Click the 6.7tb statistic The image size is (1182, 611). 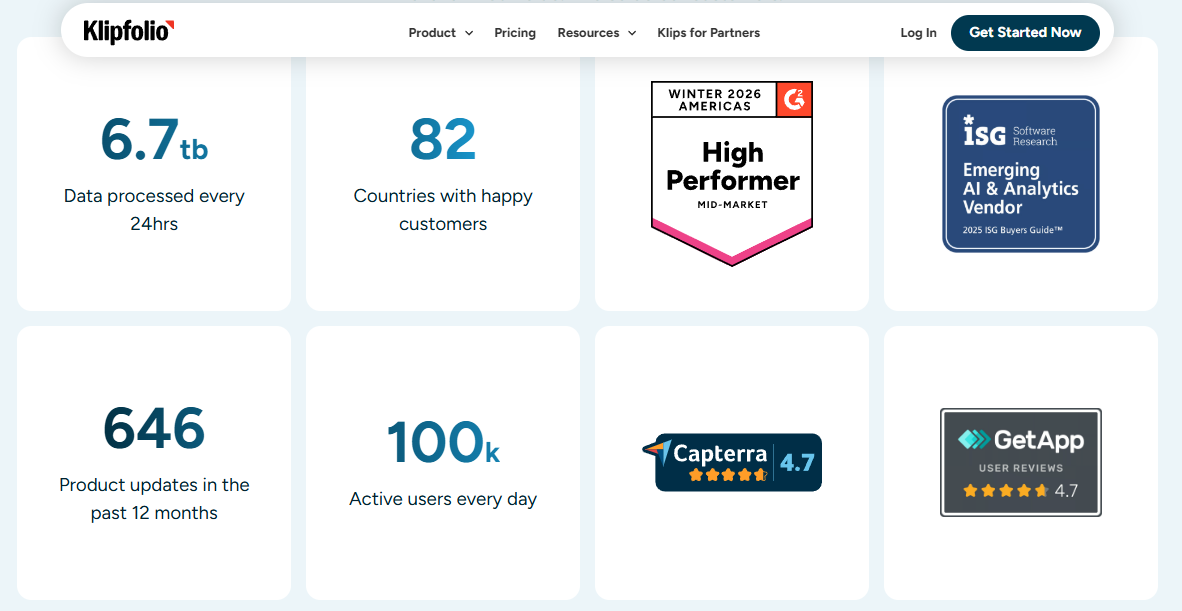pos(154,140)
